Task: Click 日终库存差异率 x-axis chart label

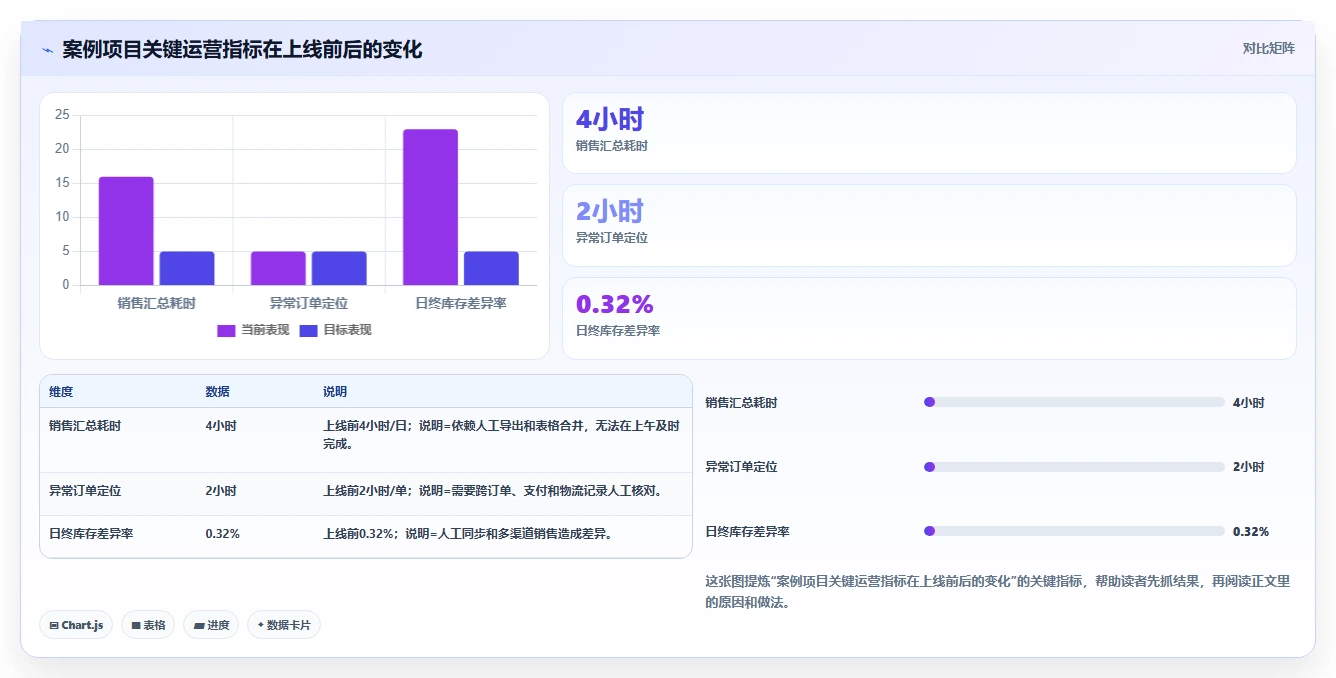Action: point(460,303)
